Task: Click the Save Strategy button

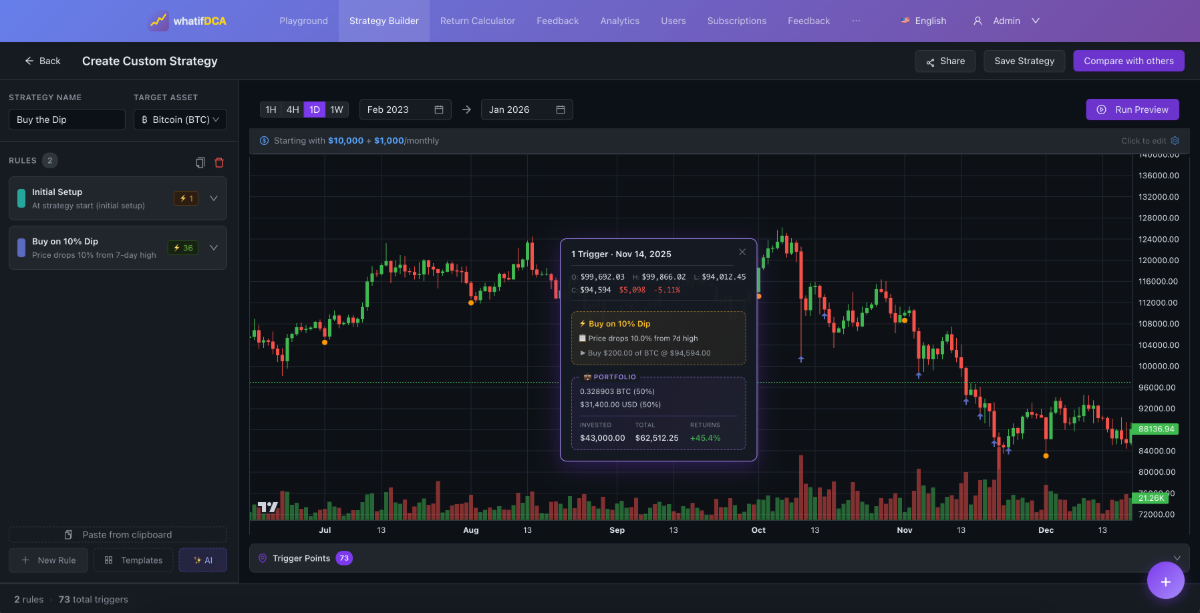Action: (x=1024, y=61)
